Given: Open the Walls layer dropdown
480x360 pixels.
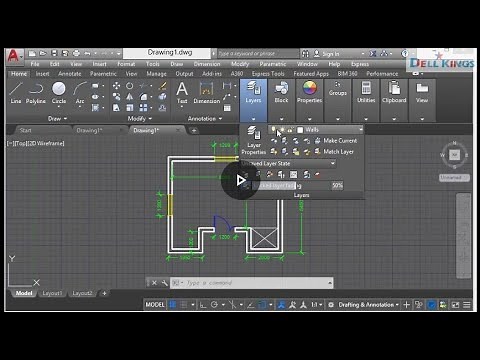Looking at the screenshot, I should click(x=361, y=130).
